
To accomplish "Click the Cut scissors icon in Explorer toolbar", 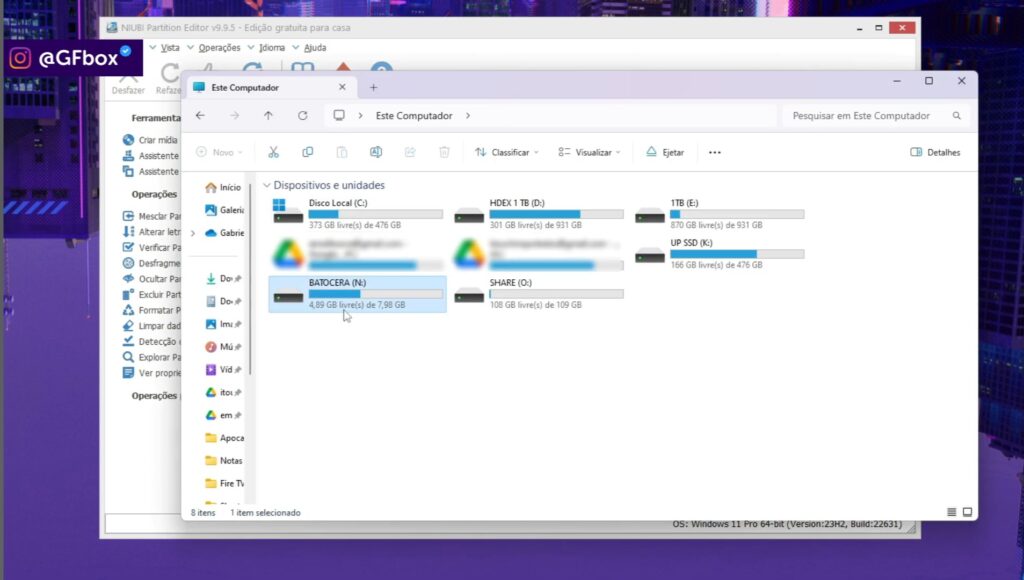I will pyautogui.click(x=274, y=152).
